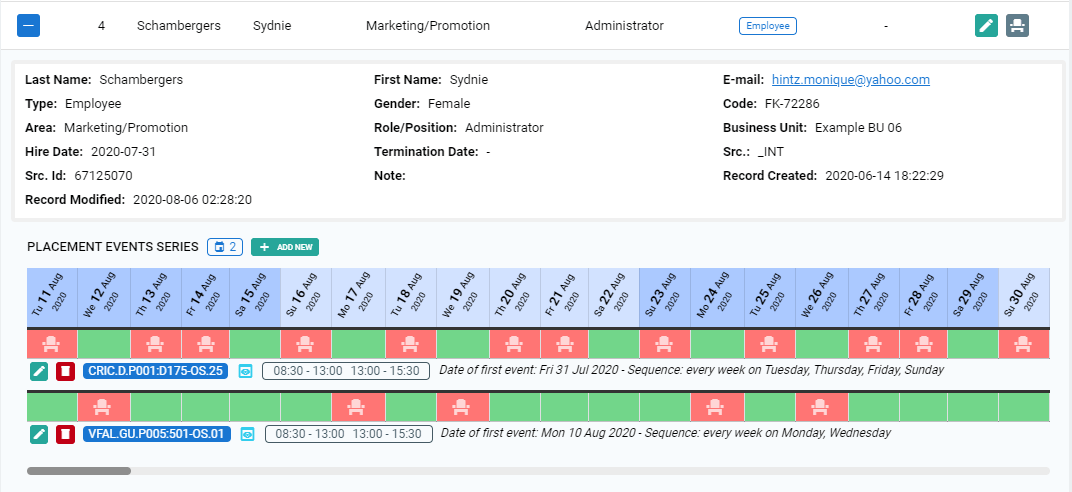This screenshot has width=1072, height=492.
Task: Select Su 23 Aug date header
Action: (x=665, y=298)
